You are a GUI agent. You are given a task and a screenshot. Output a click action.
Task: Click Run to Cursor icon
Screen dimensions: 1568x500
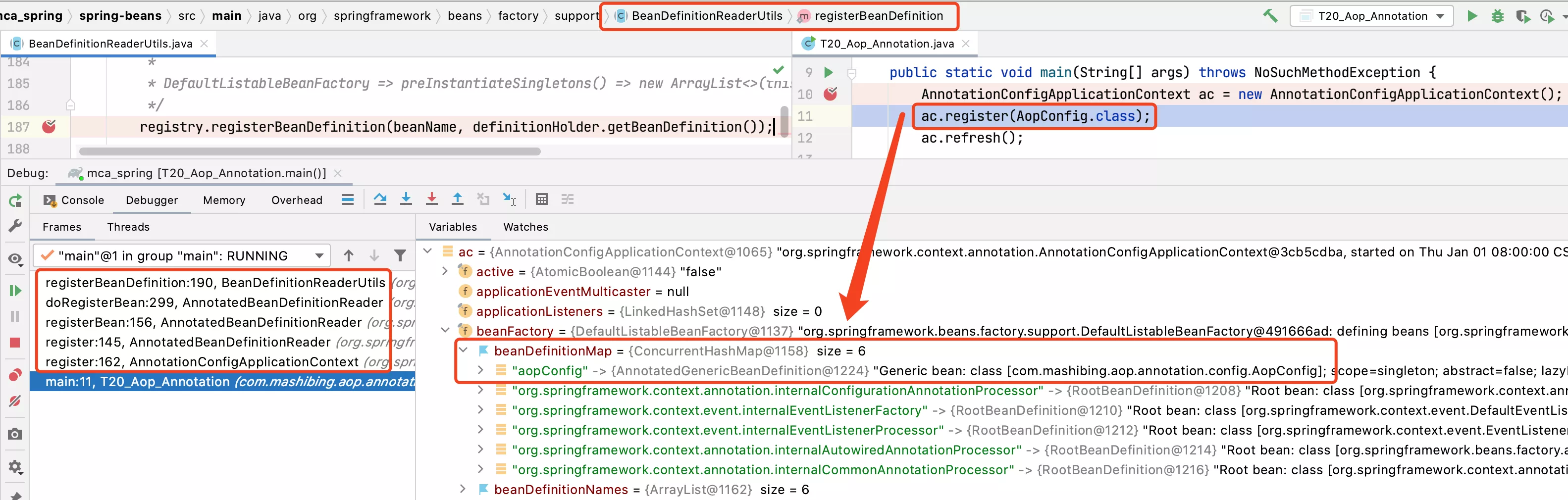510,199
